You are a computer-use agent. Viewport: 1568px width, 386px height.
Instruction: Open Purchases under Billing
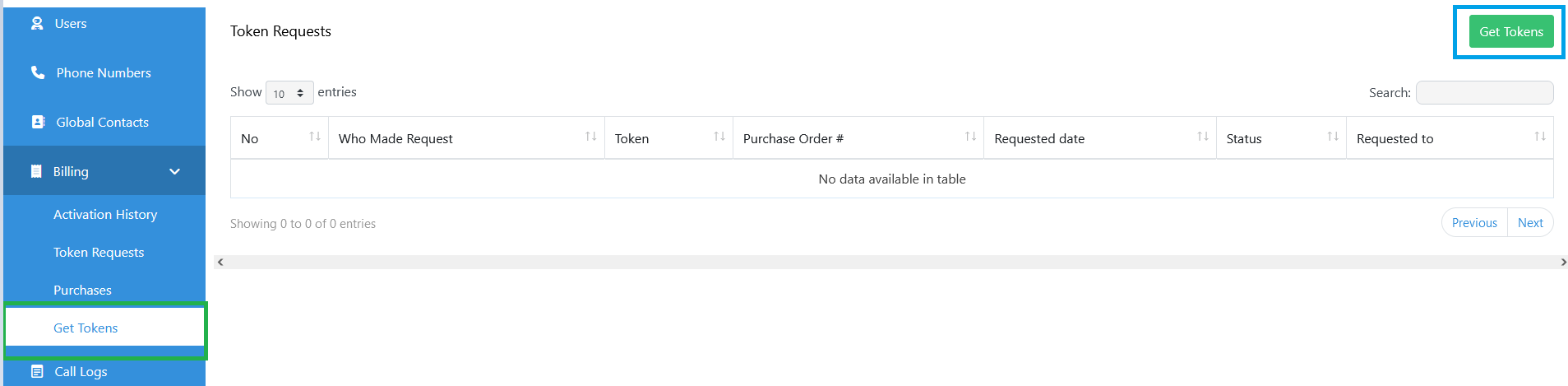[82, 290]
